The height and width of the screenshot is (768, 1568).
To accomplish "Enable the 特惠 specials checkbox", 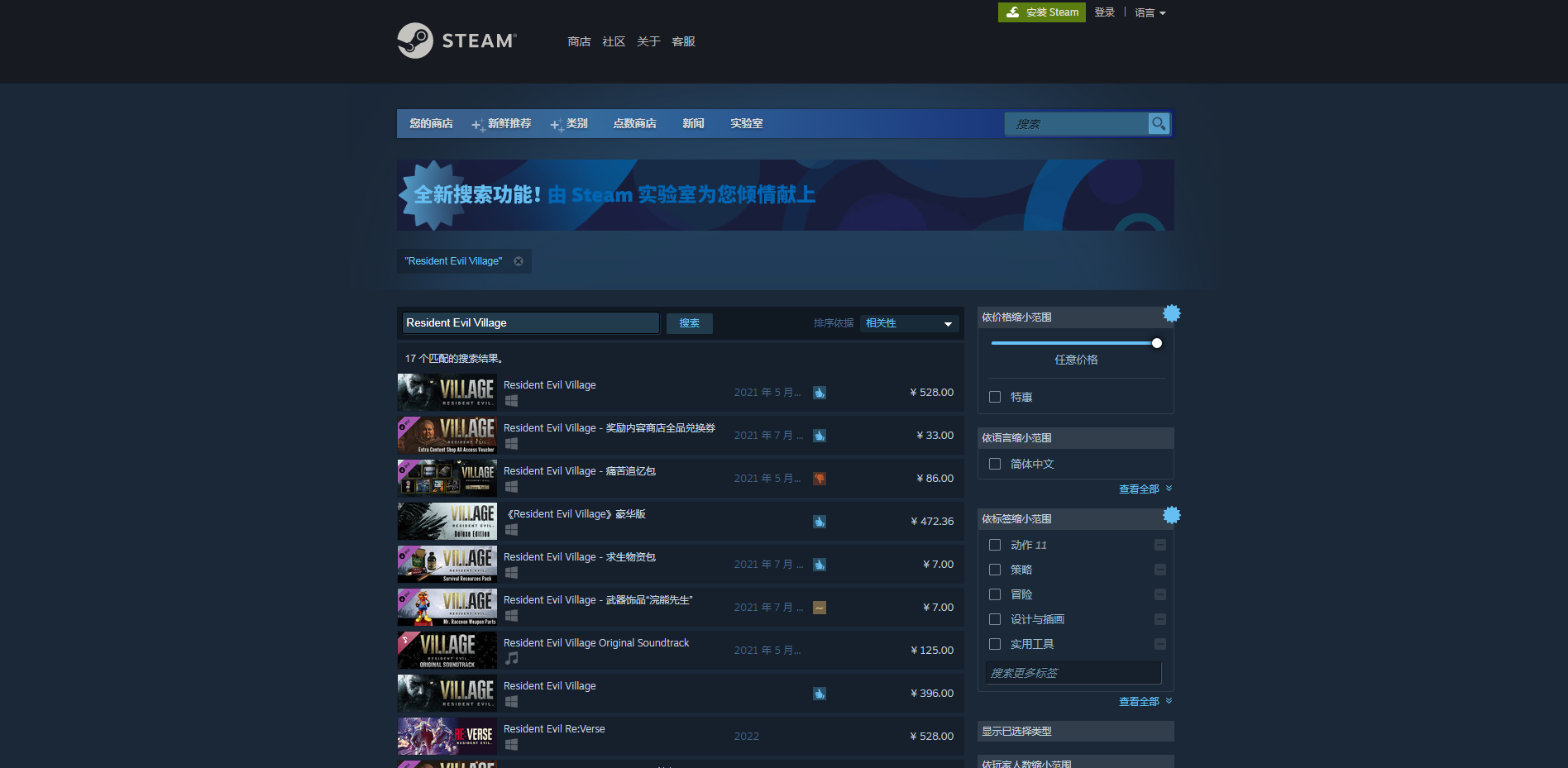I will coord(995,397).
